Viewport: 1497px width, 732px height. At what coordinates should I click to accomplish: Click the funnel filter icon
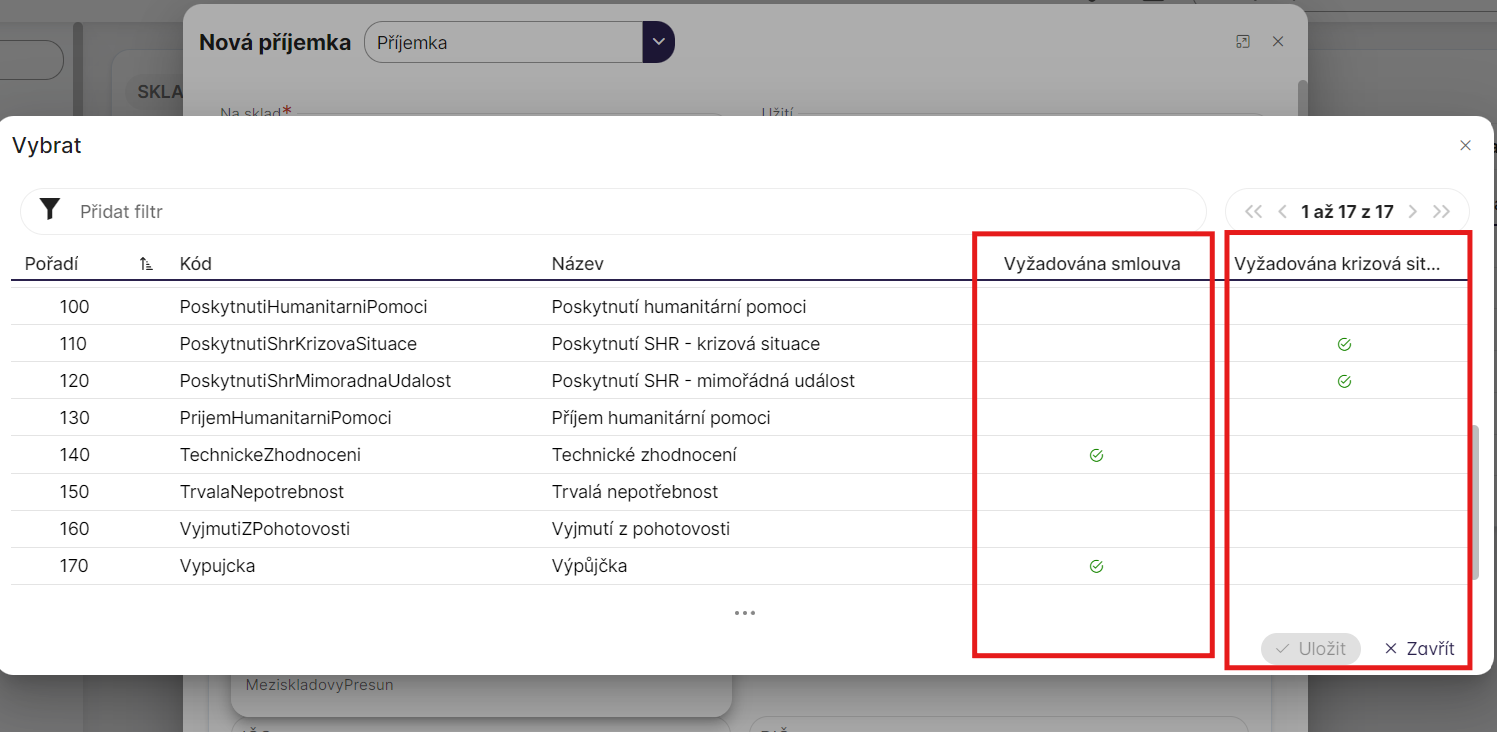(x=49, y=210)
